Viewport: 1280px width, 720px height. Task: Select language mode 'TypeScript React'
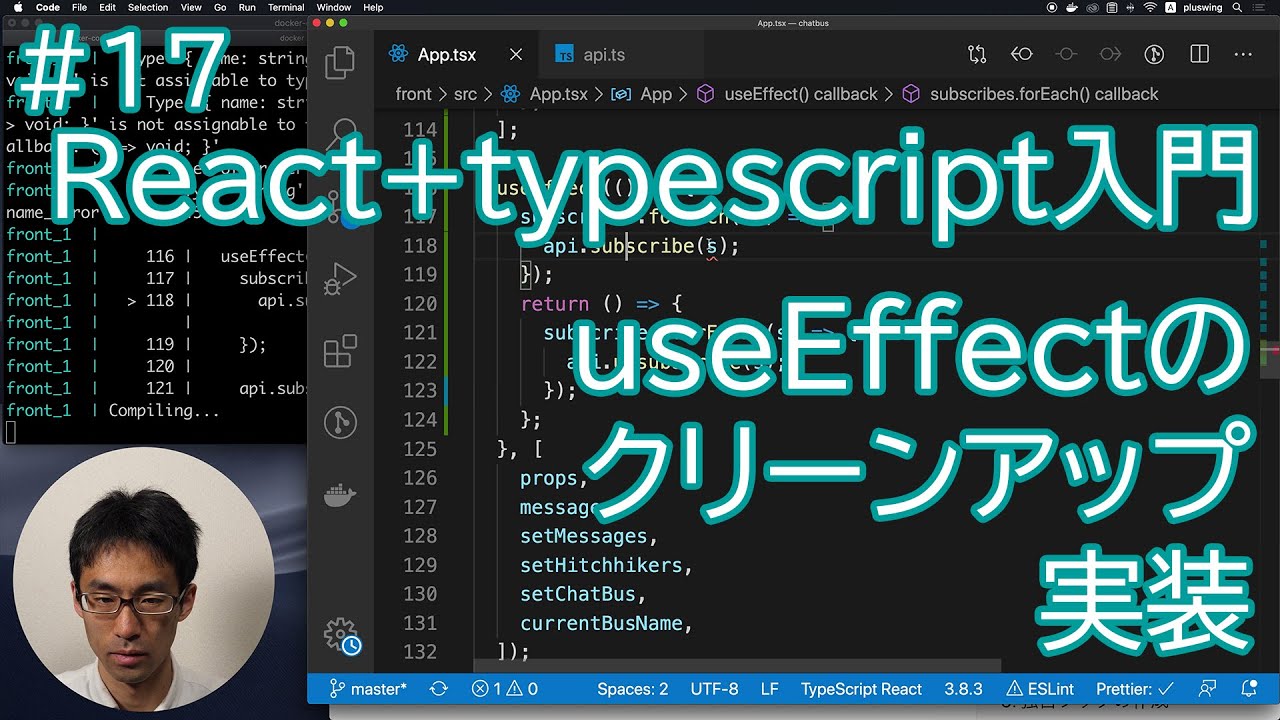coord(861,689)
